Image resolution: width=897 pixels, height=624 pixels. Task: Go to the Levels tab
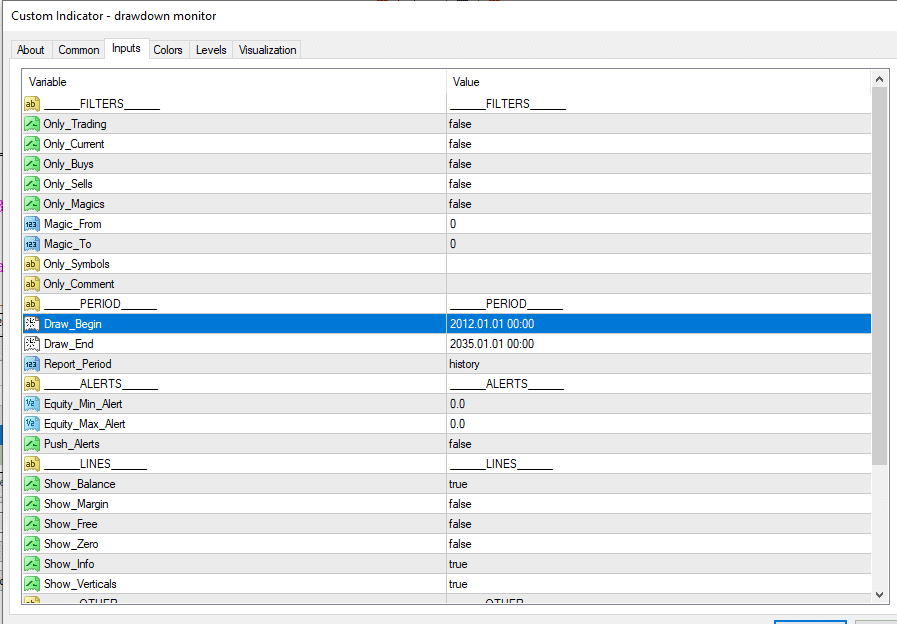tap(211, 50)
